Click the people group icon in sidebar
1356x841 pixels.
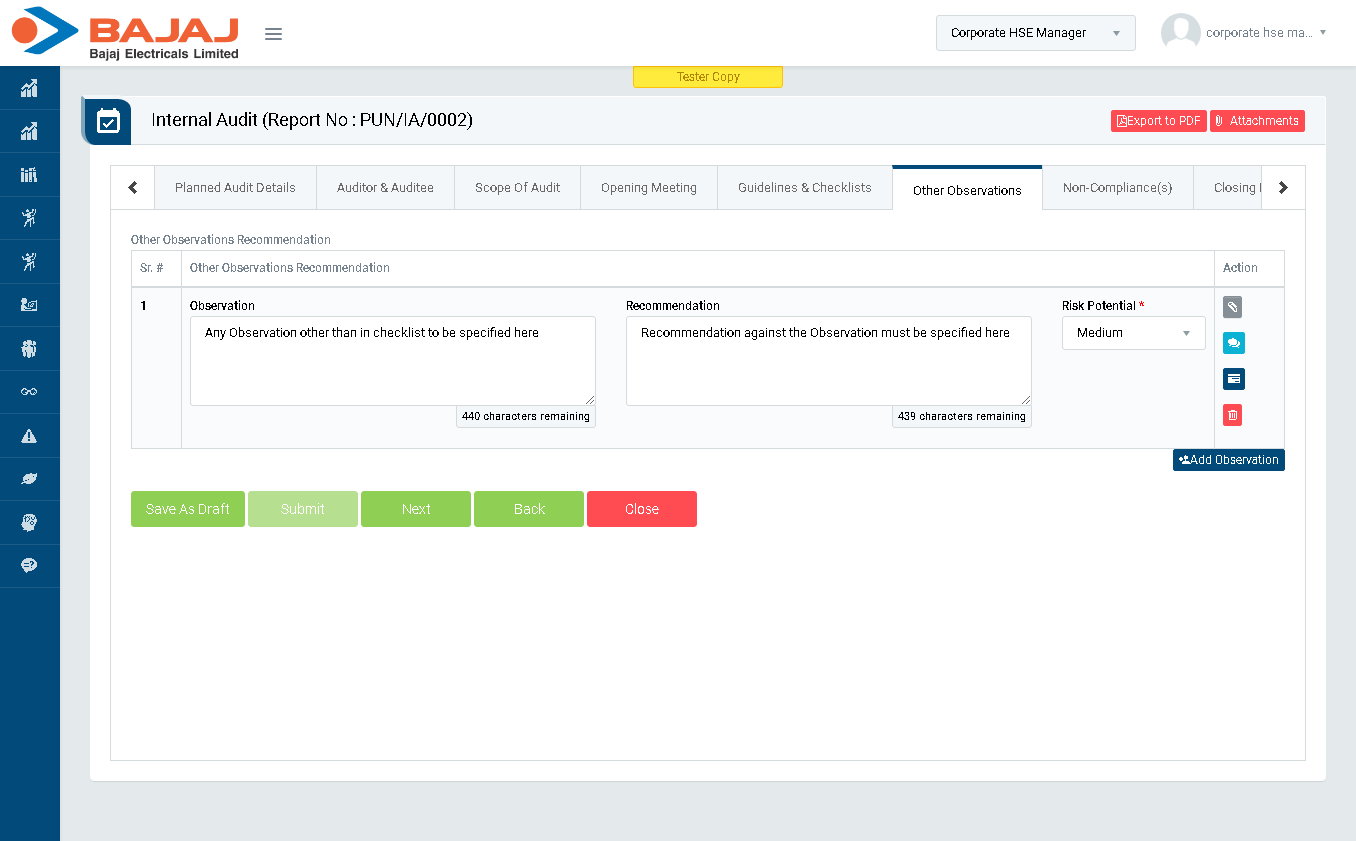29,349
